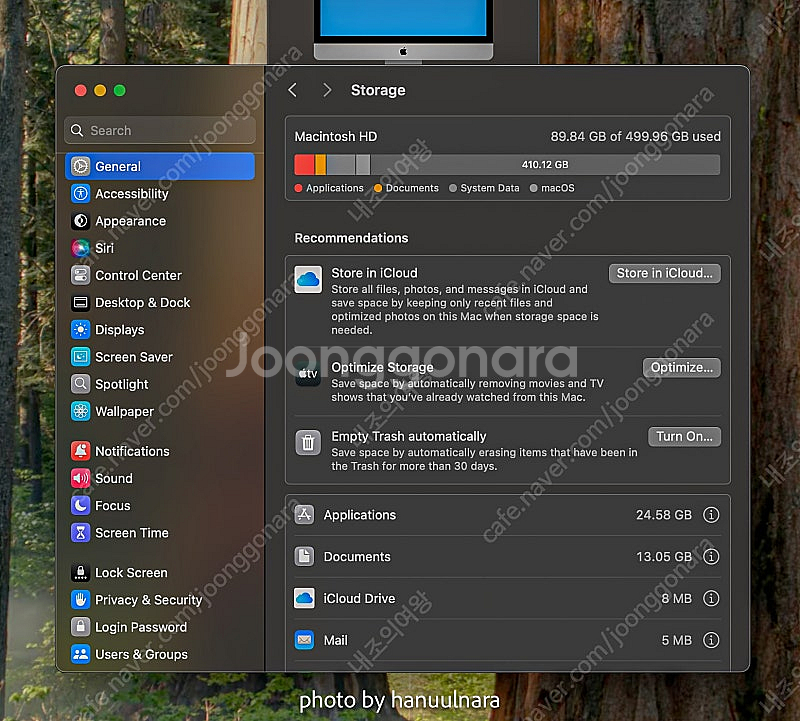Click orange Documents segment of storage bar
Image resolution: width=800 pixels, height=721 pixels.
coord(320,165)
